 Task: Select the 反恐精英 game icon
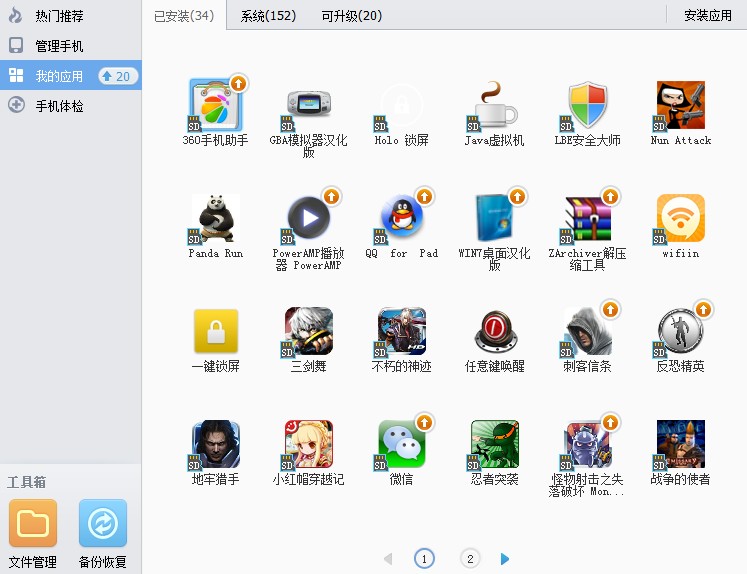point(680,331)
